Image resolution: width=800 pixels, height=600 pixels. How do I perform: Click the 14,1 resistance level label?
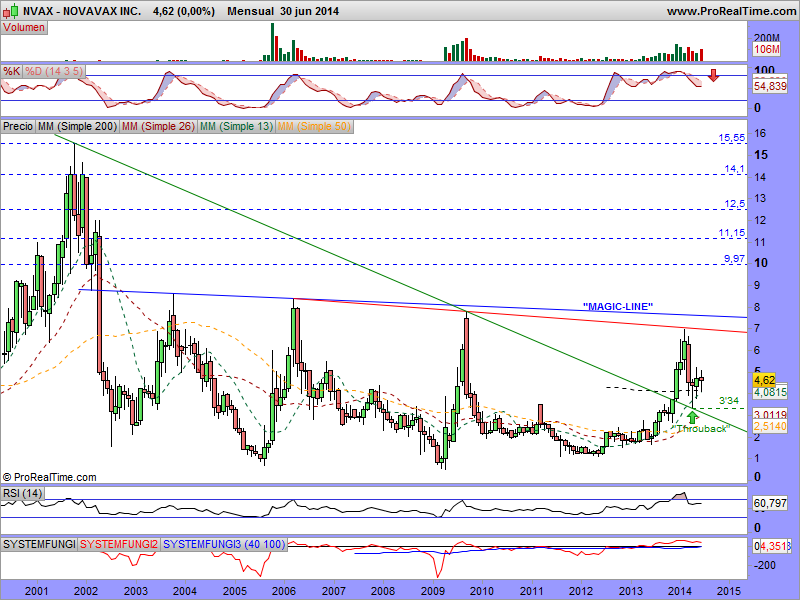pos(735,169)
